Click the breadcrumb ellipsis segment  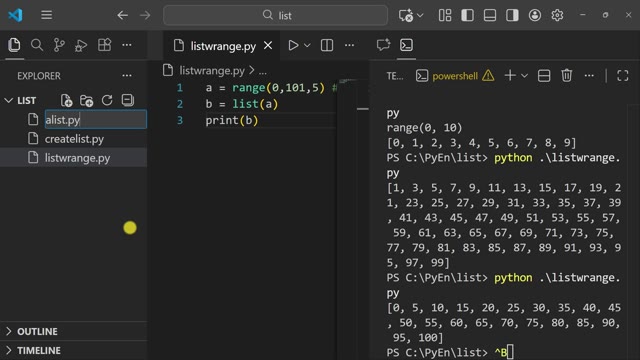click(x=263, y=72)
